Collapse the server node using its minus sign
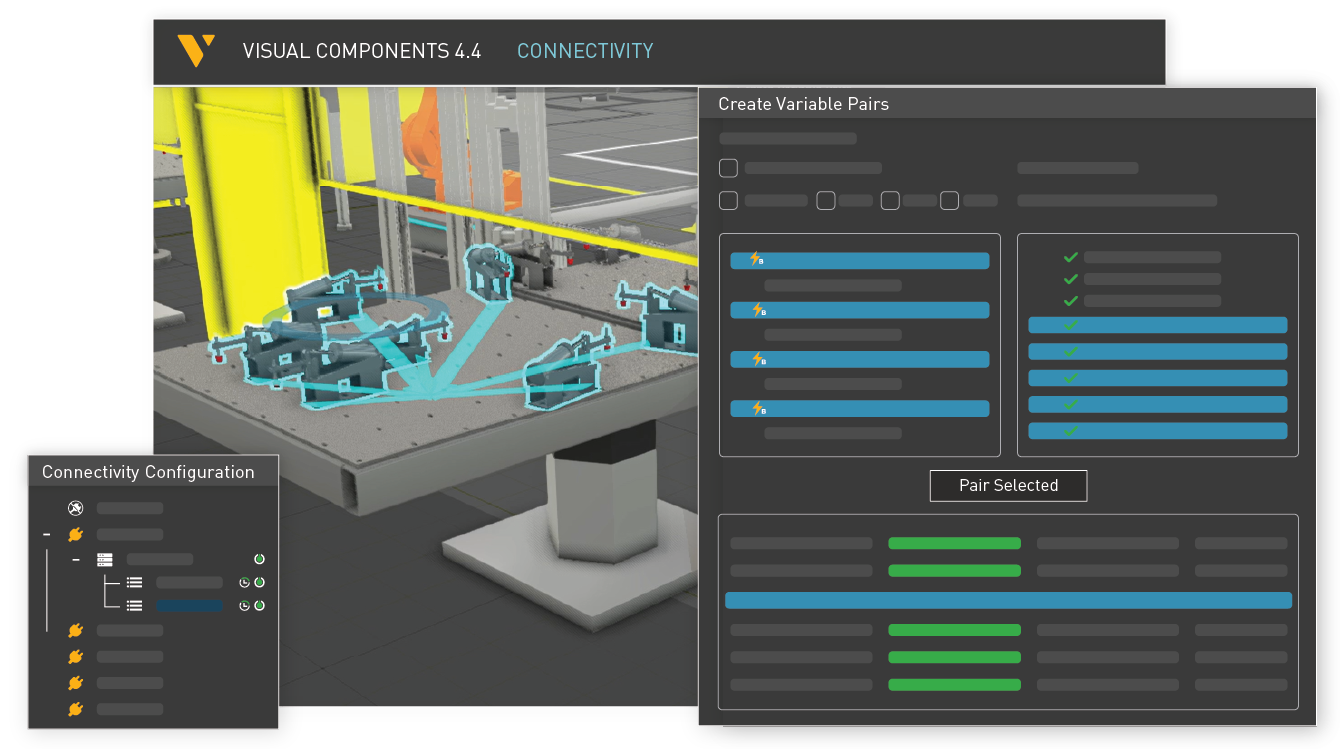The height and width of the screenshot is (749, 1340). pyautogui.click(x=76, y=560)
